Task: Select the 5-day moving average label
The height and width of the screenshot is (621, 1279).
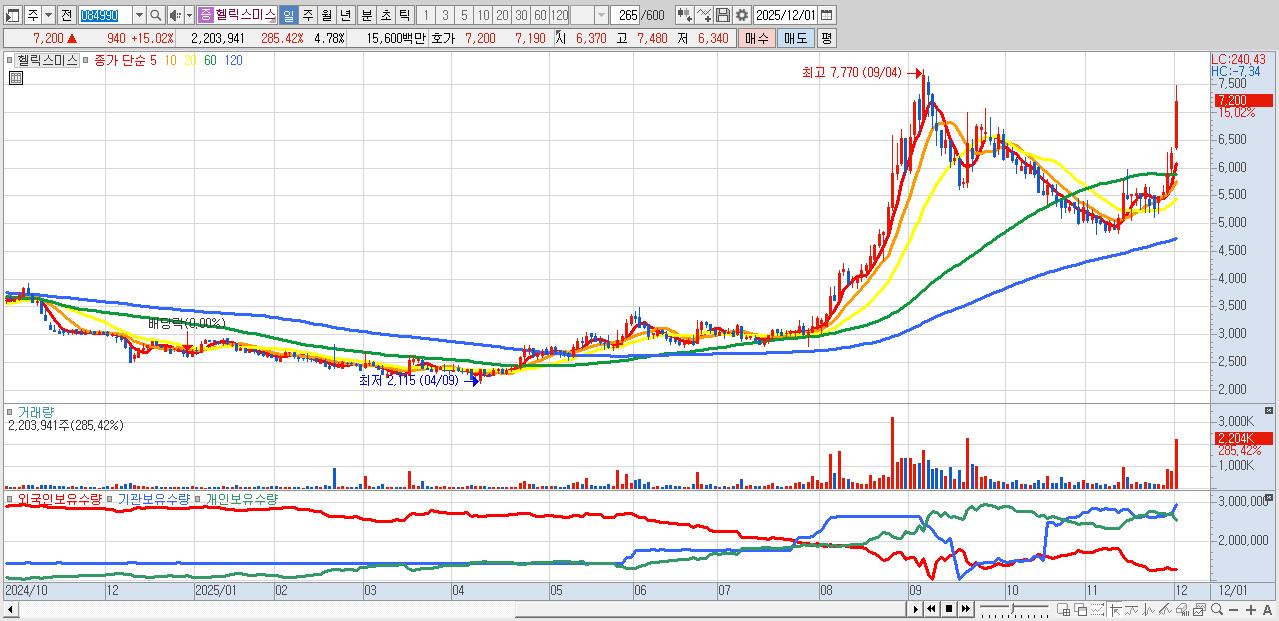Action: click(153, 60)
